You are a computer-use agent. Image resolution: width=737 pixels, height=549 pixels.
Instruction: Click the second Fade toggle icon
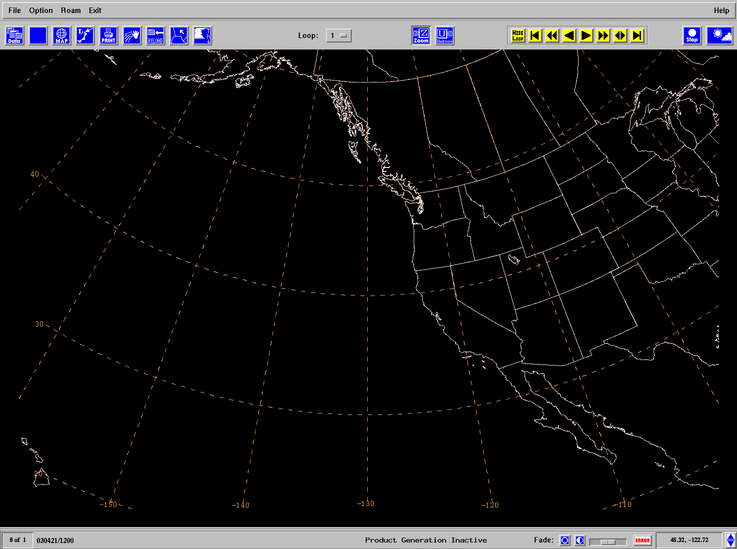pyautogui.click(x=580, y=541)
